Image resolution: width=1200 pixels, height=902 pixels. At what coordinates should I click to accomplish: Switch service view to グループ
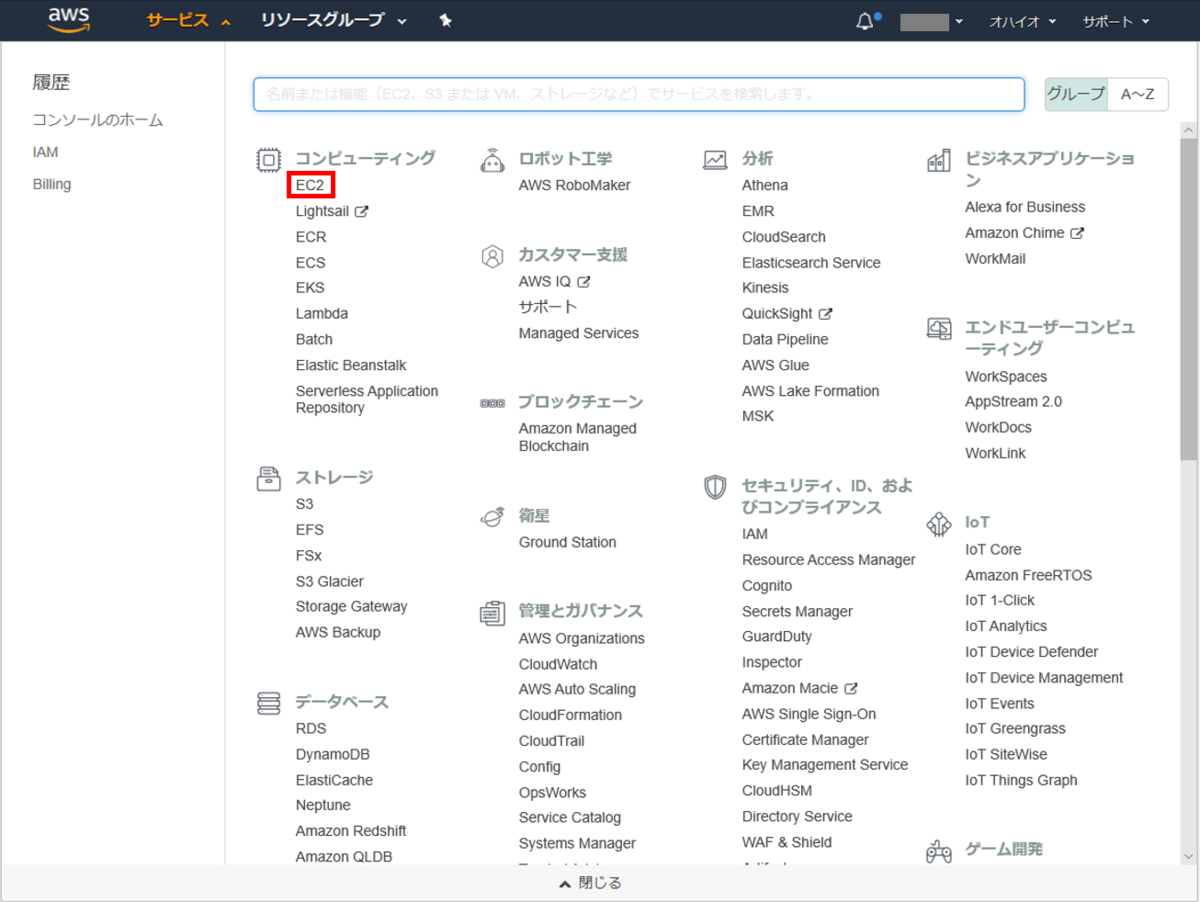1076,94
